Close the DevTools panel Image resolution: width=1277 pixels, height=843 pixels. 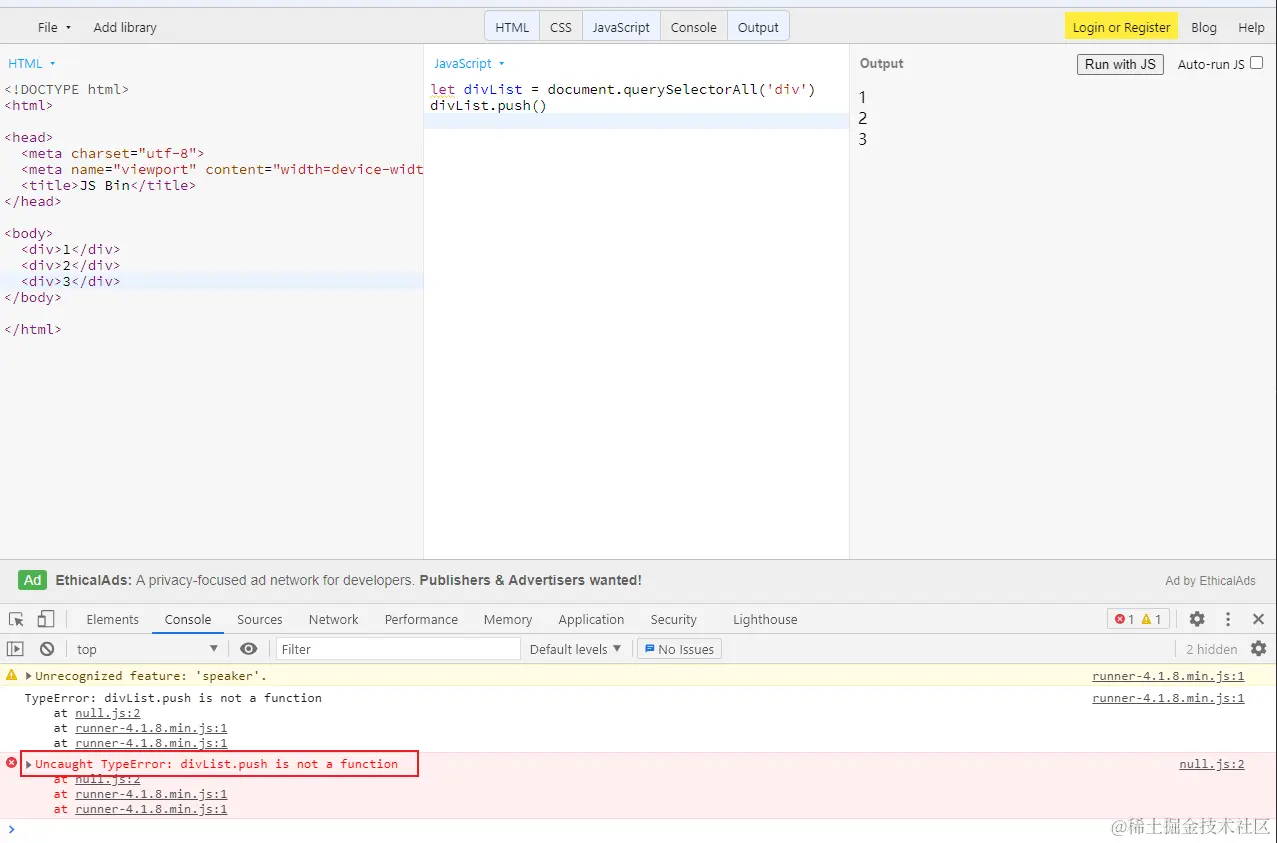(x=1258, y=619)
